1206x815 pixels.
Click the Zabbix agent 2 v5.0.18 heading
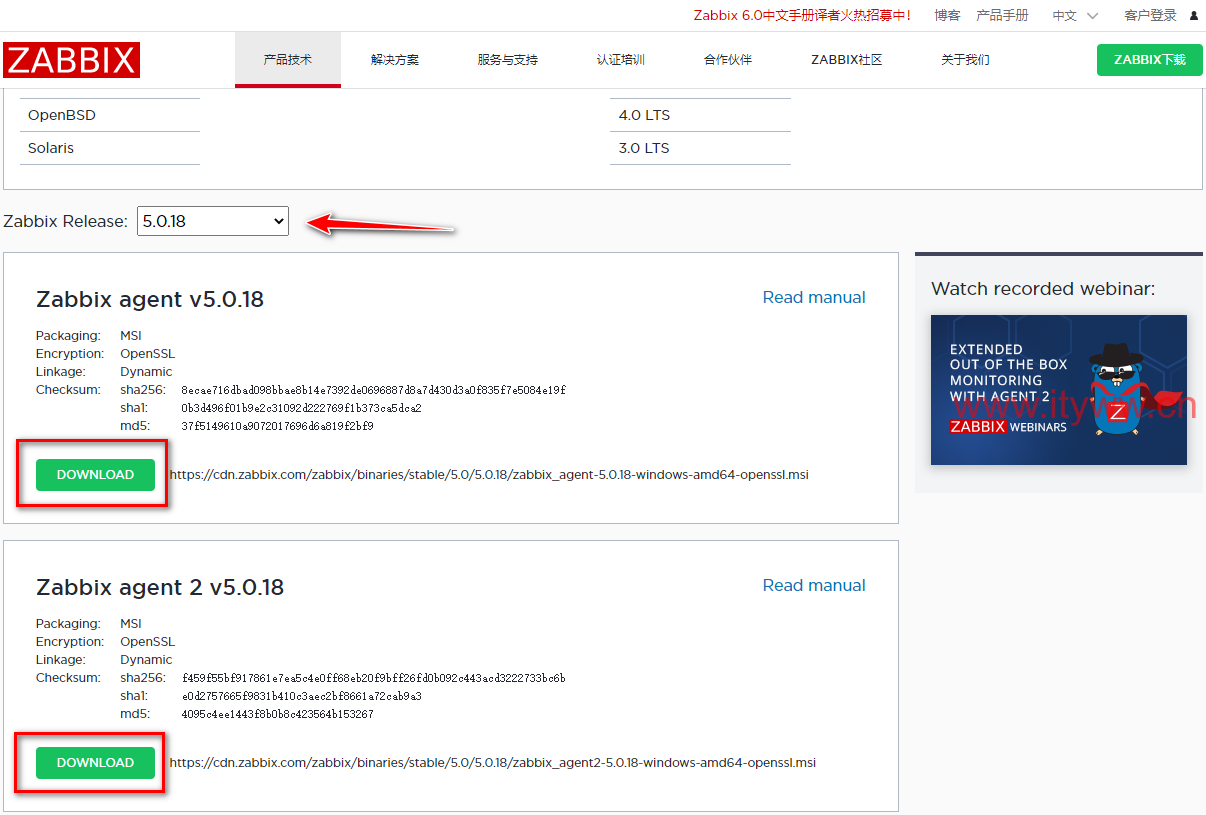160,588
